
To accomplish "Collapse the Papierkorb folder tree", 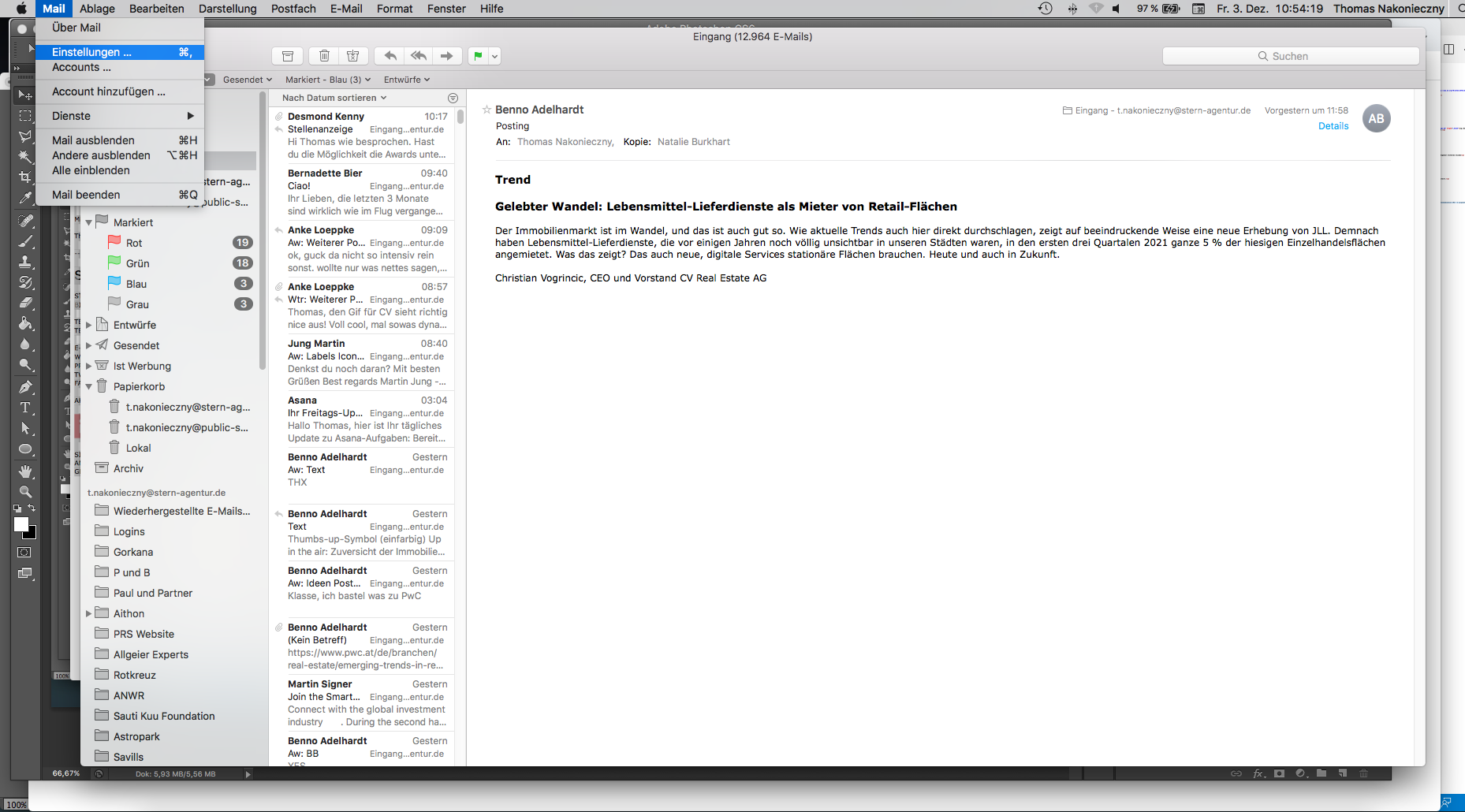I will click(x=89, y=386).
